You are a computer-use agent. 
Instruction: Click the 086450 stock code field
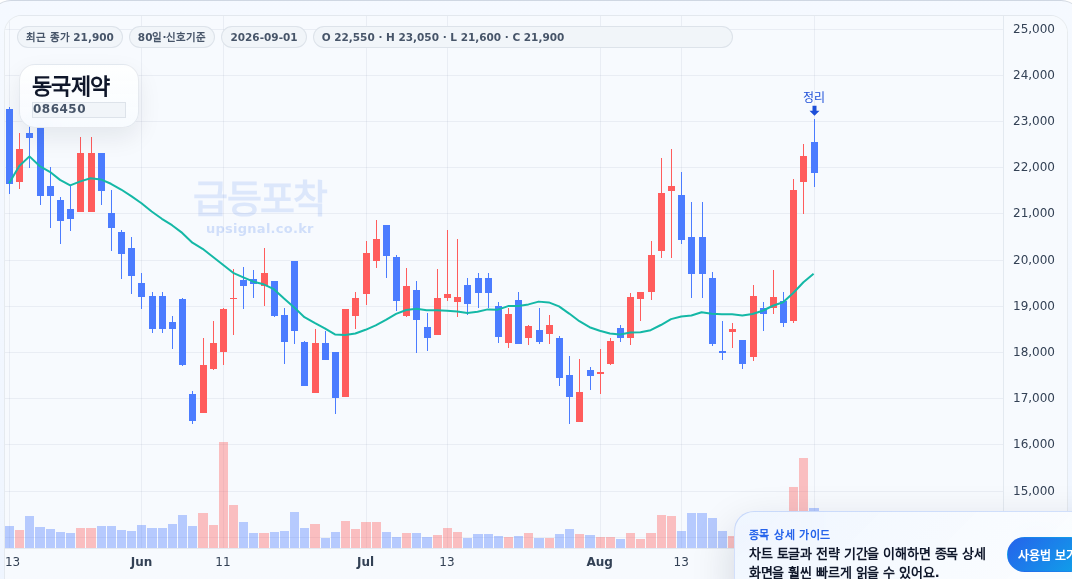point(79,109)
